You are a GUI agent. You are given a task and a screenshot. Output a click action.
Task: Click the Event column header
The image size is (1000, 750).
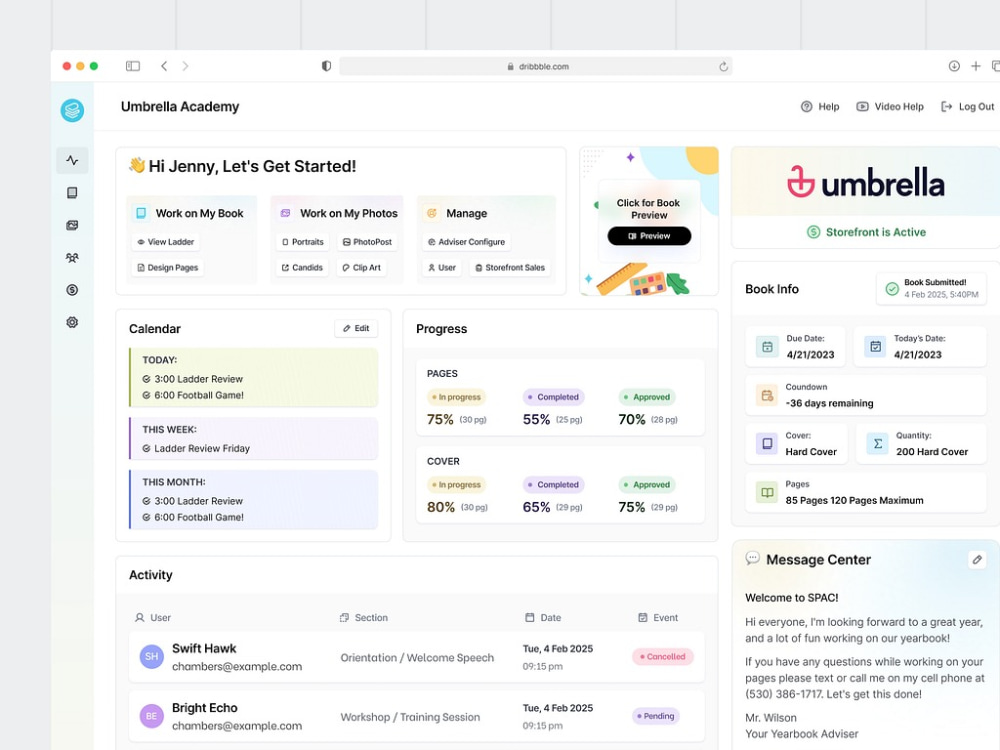click(x=658, y=617)
